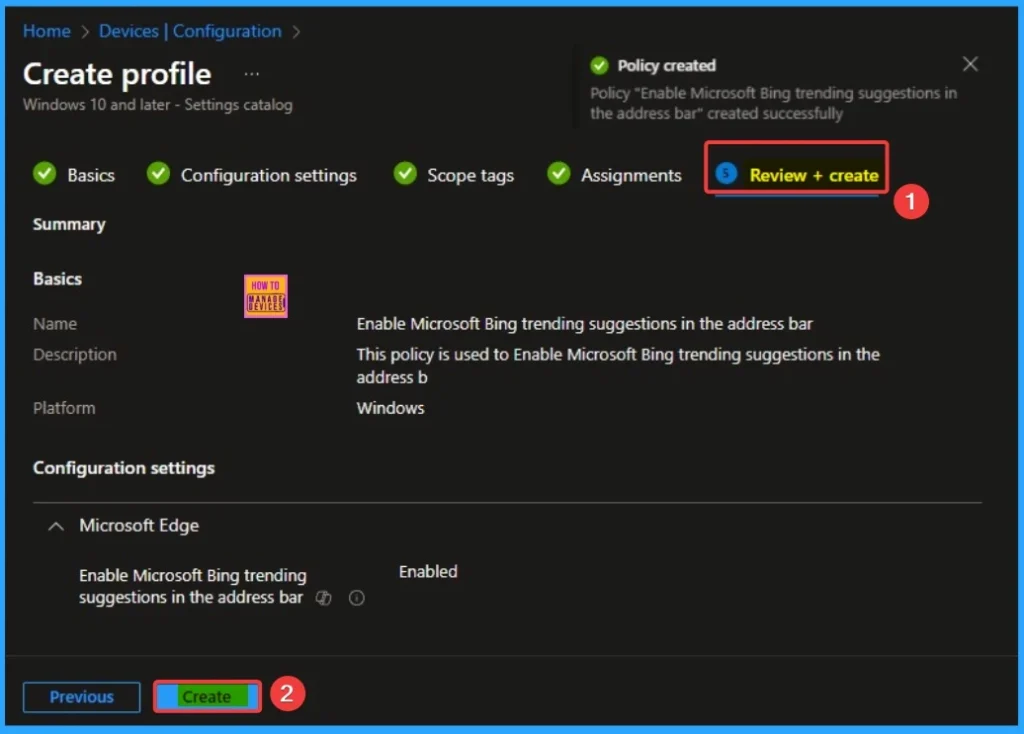Click the Microsoft Edge category label
The image size is (1024, 734).
pos(139,526)
